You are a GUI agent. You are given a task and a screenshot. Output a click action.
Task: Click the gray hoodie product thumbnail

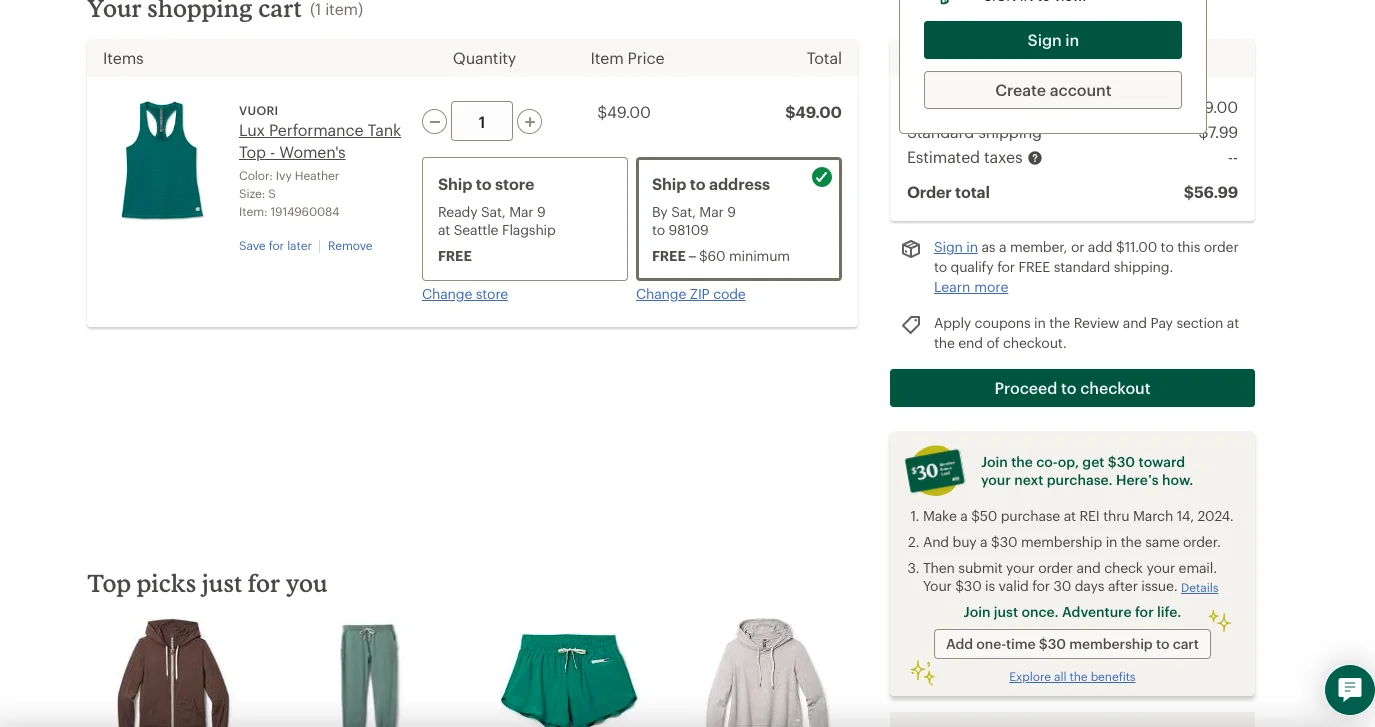pyautogui.click(x=767, y=672)
